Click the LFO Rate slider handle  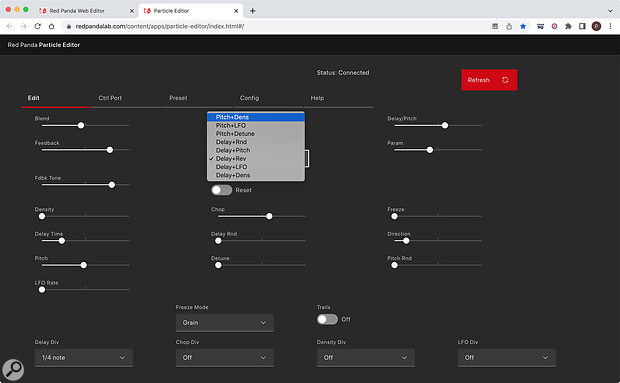42,290
